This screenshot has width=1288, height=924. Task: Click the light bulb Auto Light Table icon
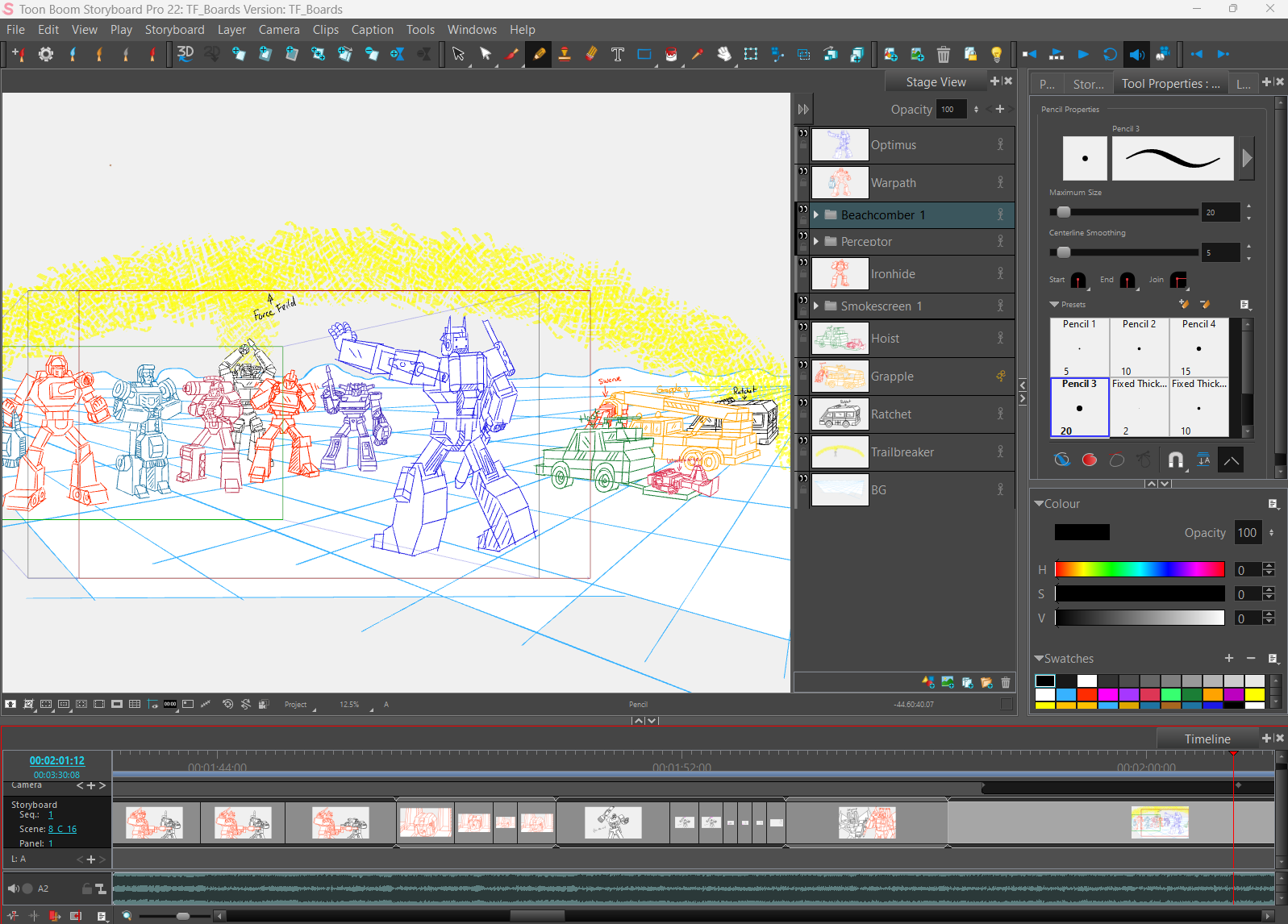(x=997, y=54)
